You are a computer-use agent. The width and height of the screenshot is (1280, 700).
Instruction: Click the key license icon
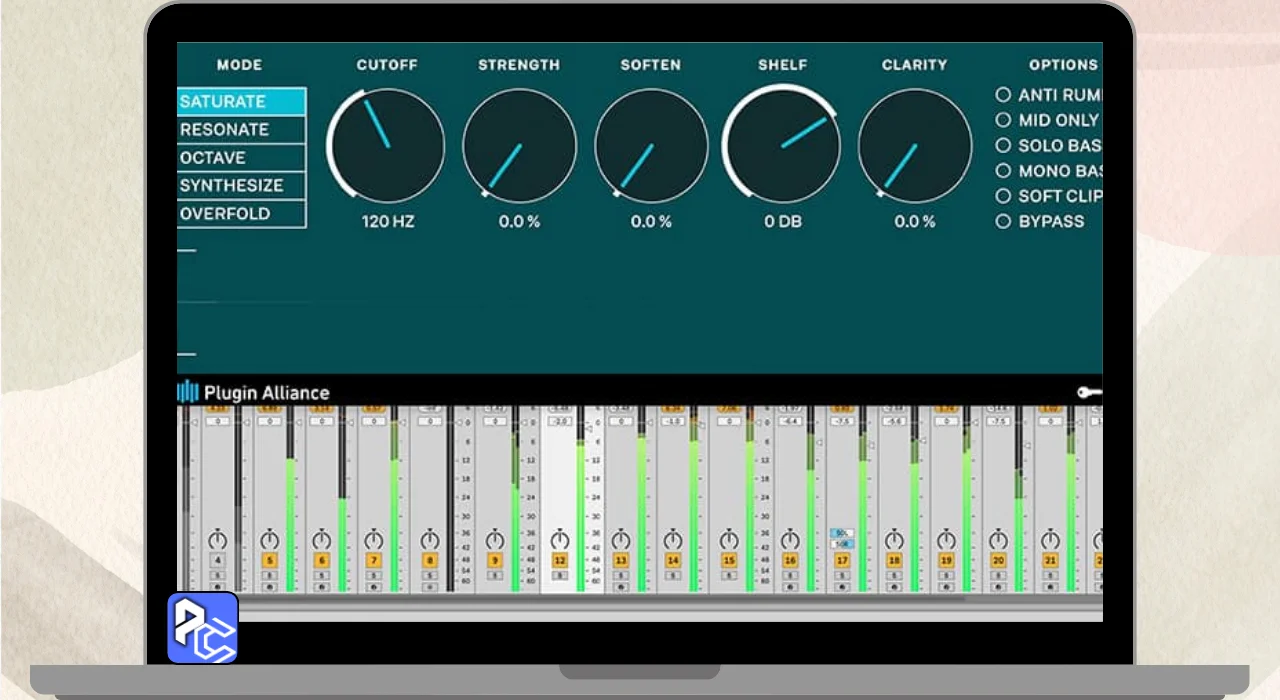coord(1089,392)
